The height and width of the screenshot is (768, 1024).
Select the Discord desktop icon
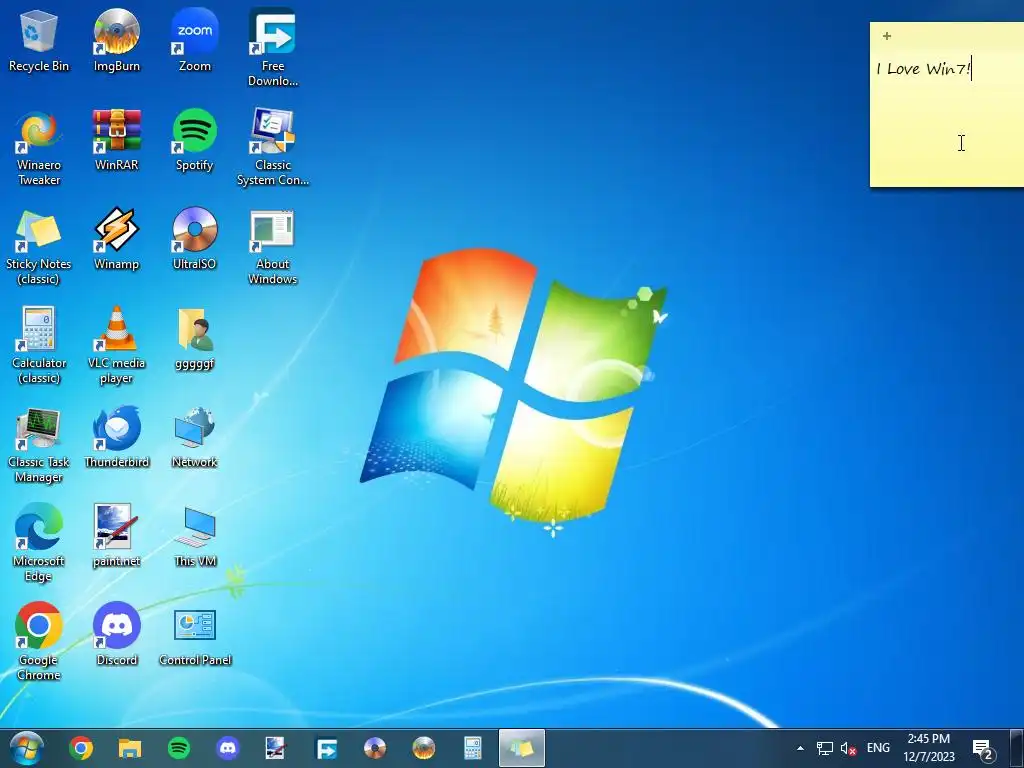116,635
